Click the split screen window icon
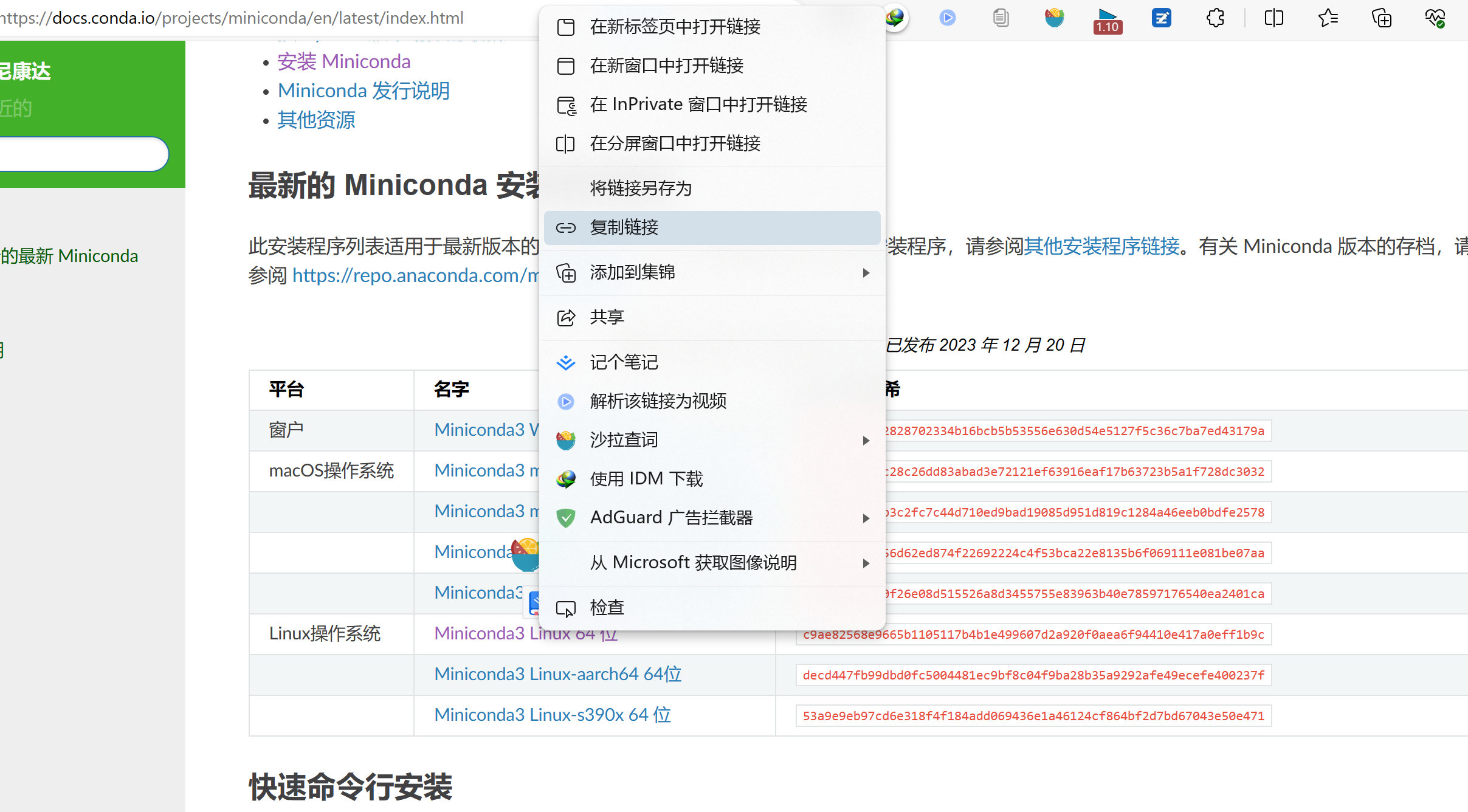The height and width of the screenshot is (812, 1468). [1273, 18]
